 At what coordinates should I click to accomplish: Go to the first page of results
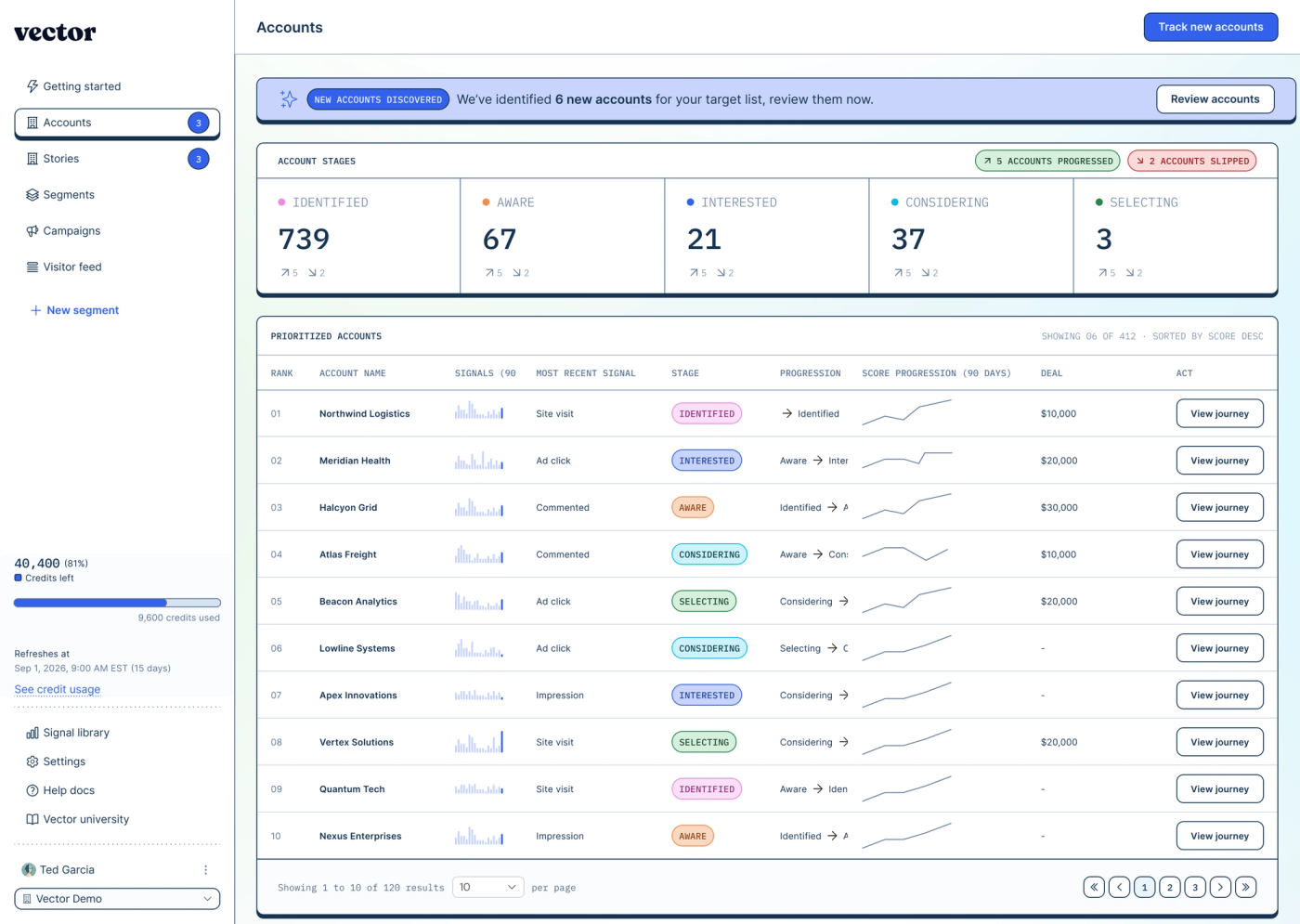(1094, 888)
